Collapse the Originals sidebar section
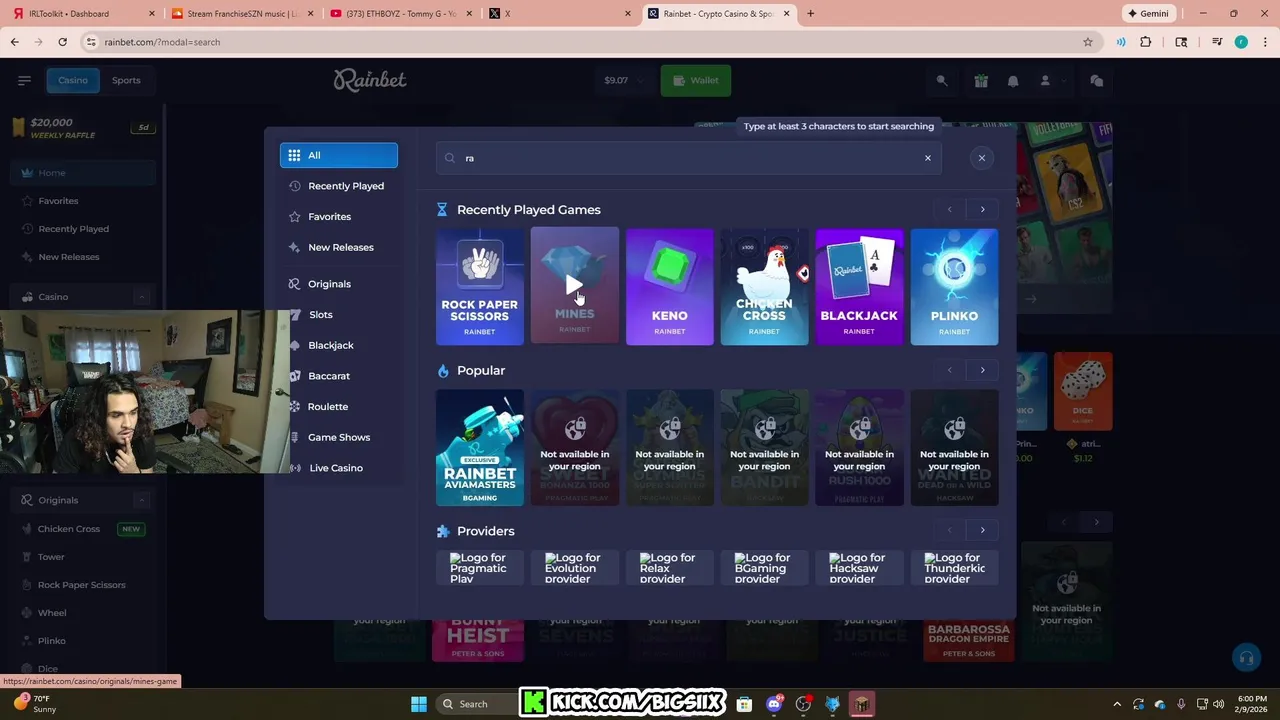The height and width of the screenshot is (720, 1280). point(141,500)
